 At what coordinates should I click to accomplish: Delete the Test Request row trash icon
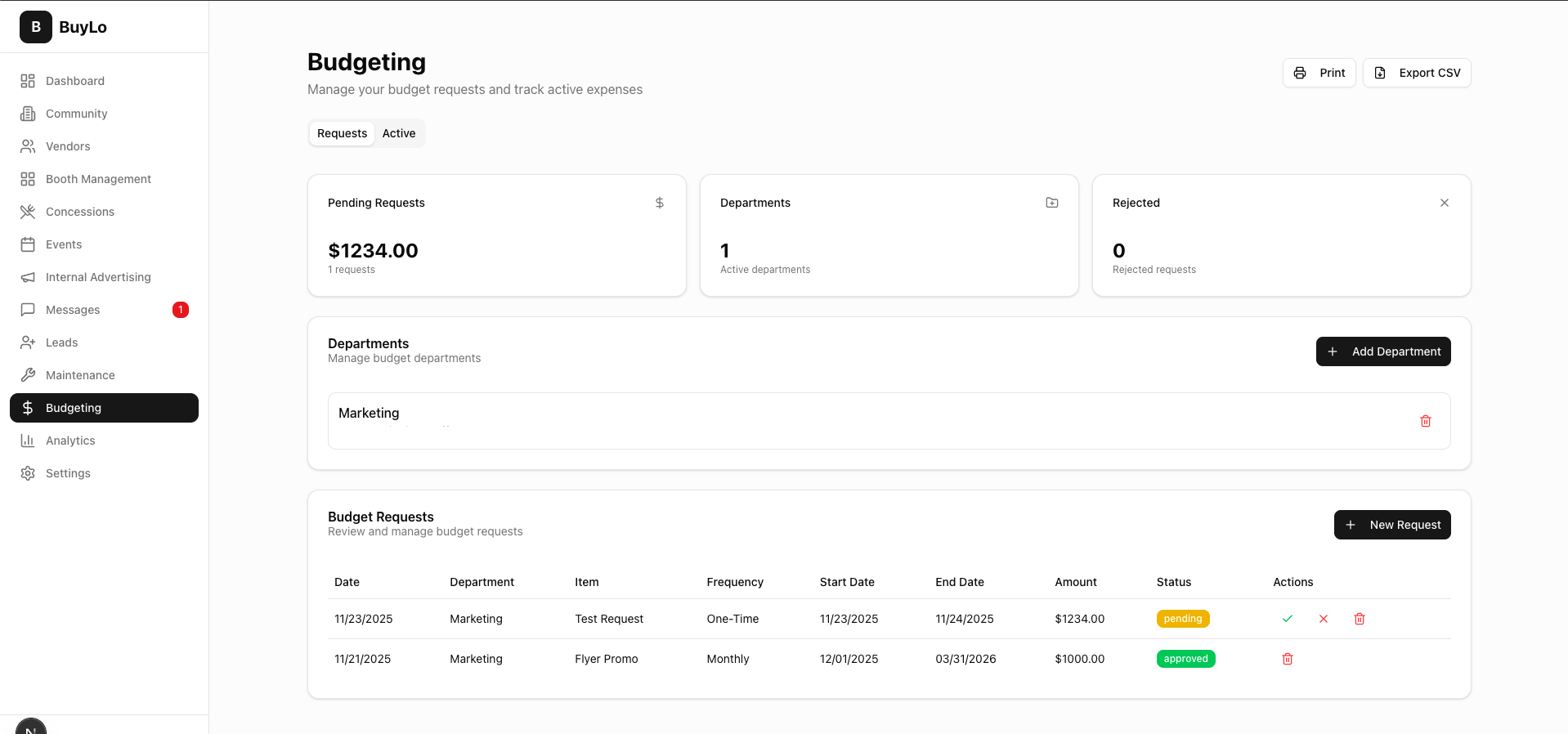(1360, 619)
